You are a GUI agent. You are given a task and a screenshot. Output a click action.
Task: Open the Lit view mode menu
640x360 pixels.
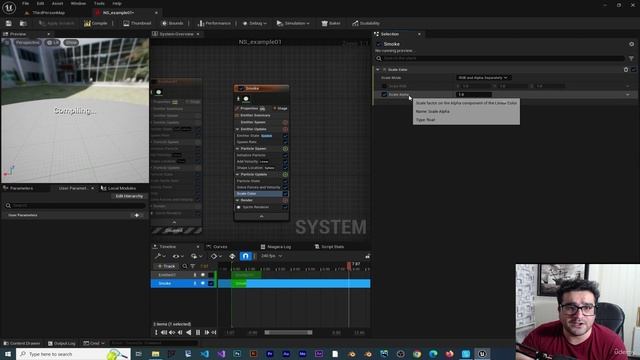[53, 42]
